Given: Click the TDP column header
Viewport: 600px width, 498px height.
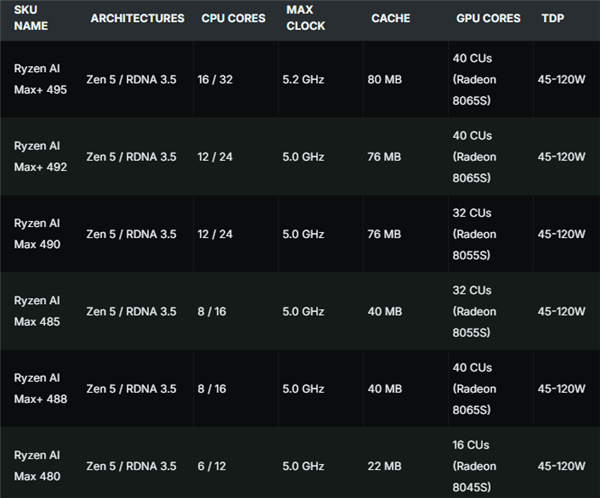Looking at the screenshot, I should [x=553, y=18].
